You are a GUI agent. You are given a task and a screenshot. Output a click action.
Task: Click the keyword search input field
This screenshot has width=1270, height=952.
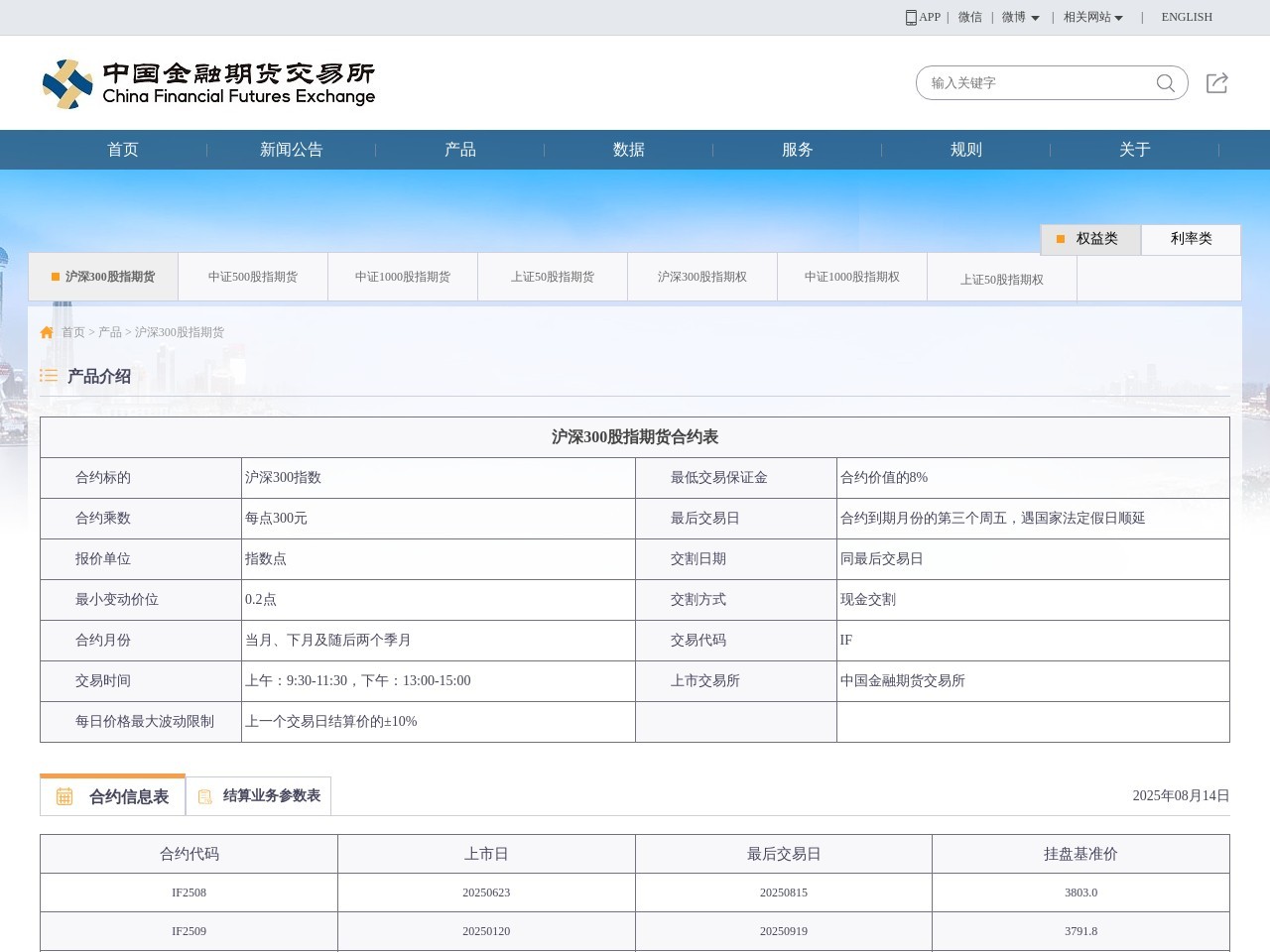pyautogui.click(x=1037, y=83)
